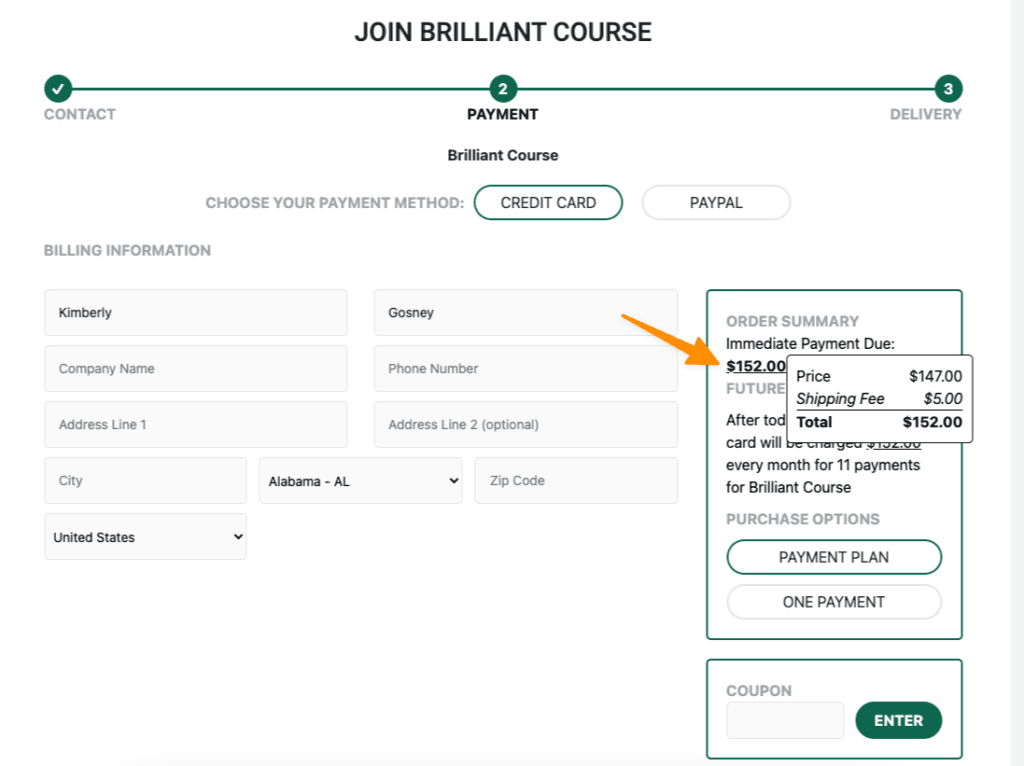Click the Company Name input field
The height and width of the screenshot is (766, 1024).
tap(195, 368)
